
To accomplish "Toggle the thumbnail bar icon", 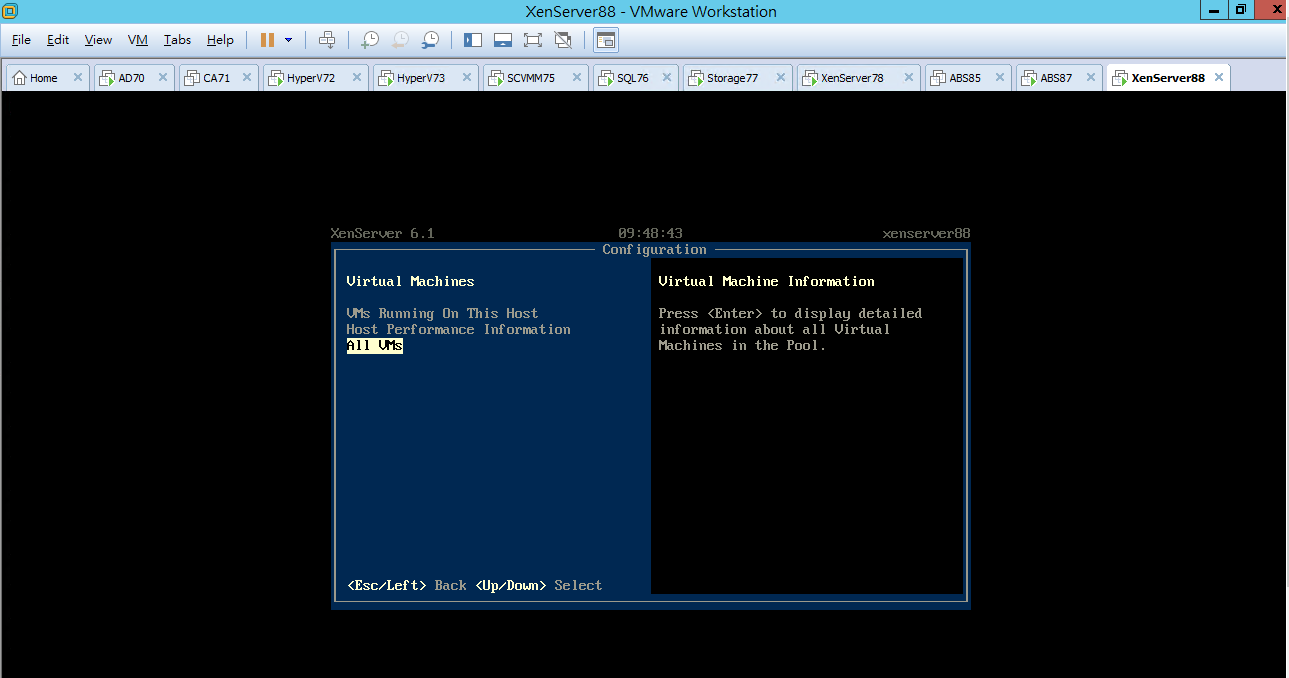I will 503,40.
